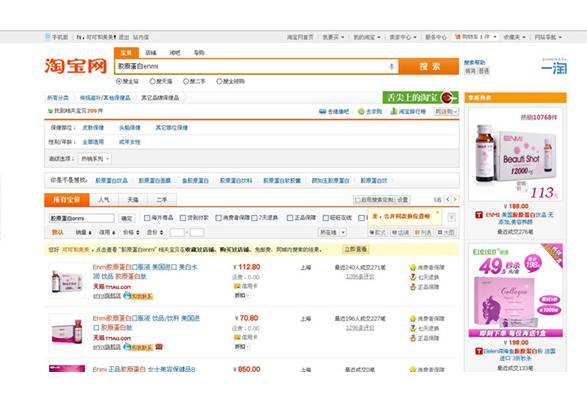This screenshot has width=587, height=408.
Task: Click the eTao logo at top right
Action: (554, 67)
